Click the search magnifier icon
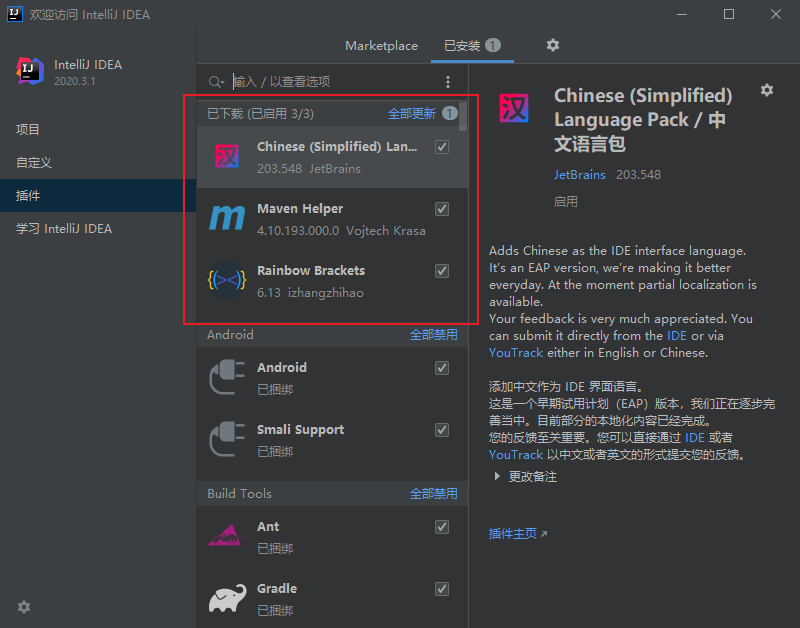The height and width of the screenshot is (628, 800). pyautogui.click(x=216, y=82)
